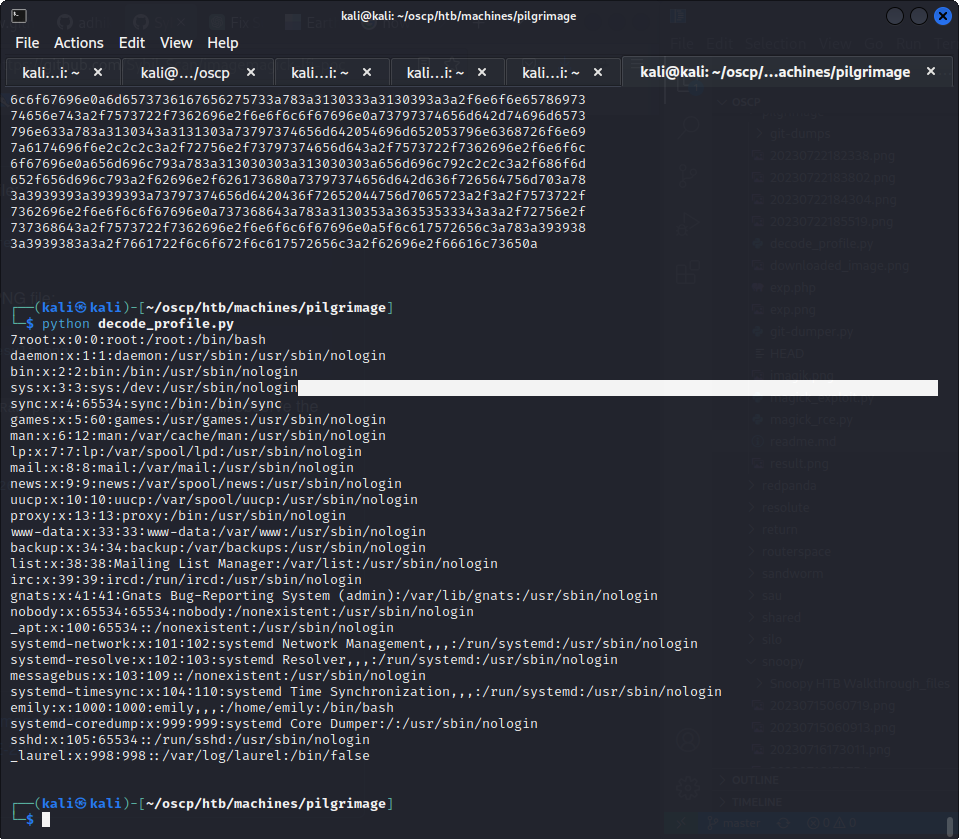959x839 pixels.
Task: Click the emily:x:1000:1000 passwd line
Action: (202, 708)
